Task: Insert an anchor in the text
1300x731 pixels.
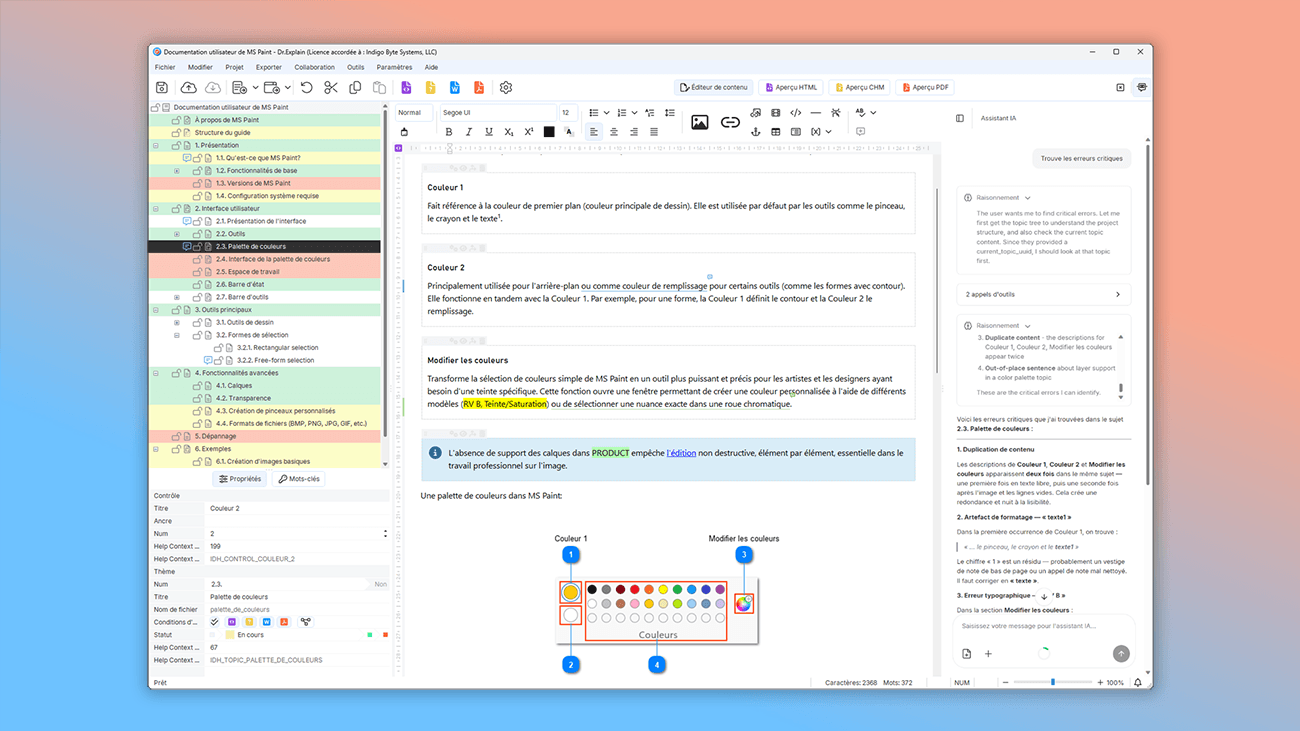Action: click(756, 132)
